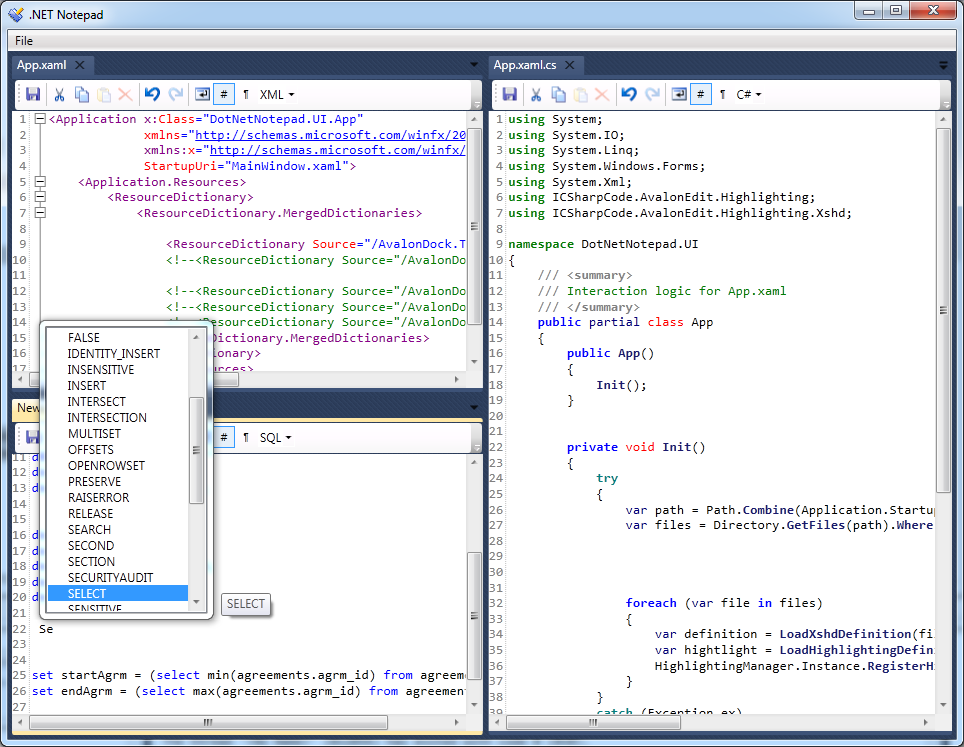
Task: Click scroll-up arrow in autocomplete list
Action: click(x=196, y=337)
